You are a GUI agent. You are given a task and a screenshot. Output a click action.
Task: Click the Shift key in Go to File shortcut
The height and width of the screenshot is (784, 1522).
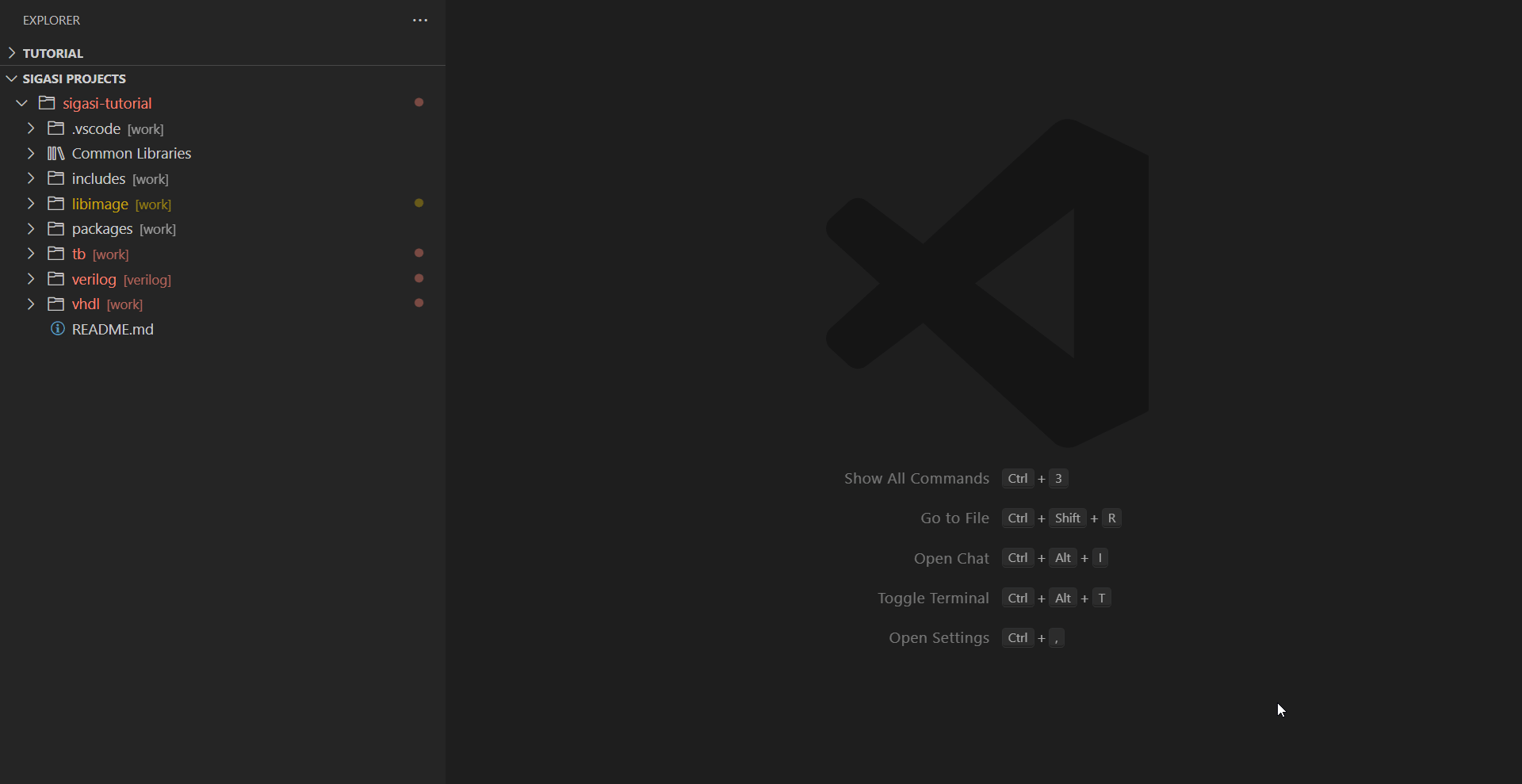1068,518
